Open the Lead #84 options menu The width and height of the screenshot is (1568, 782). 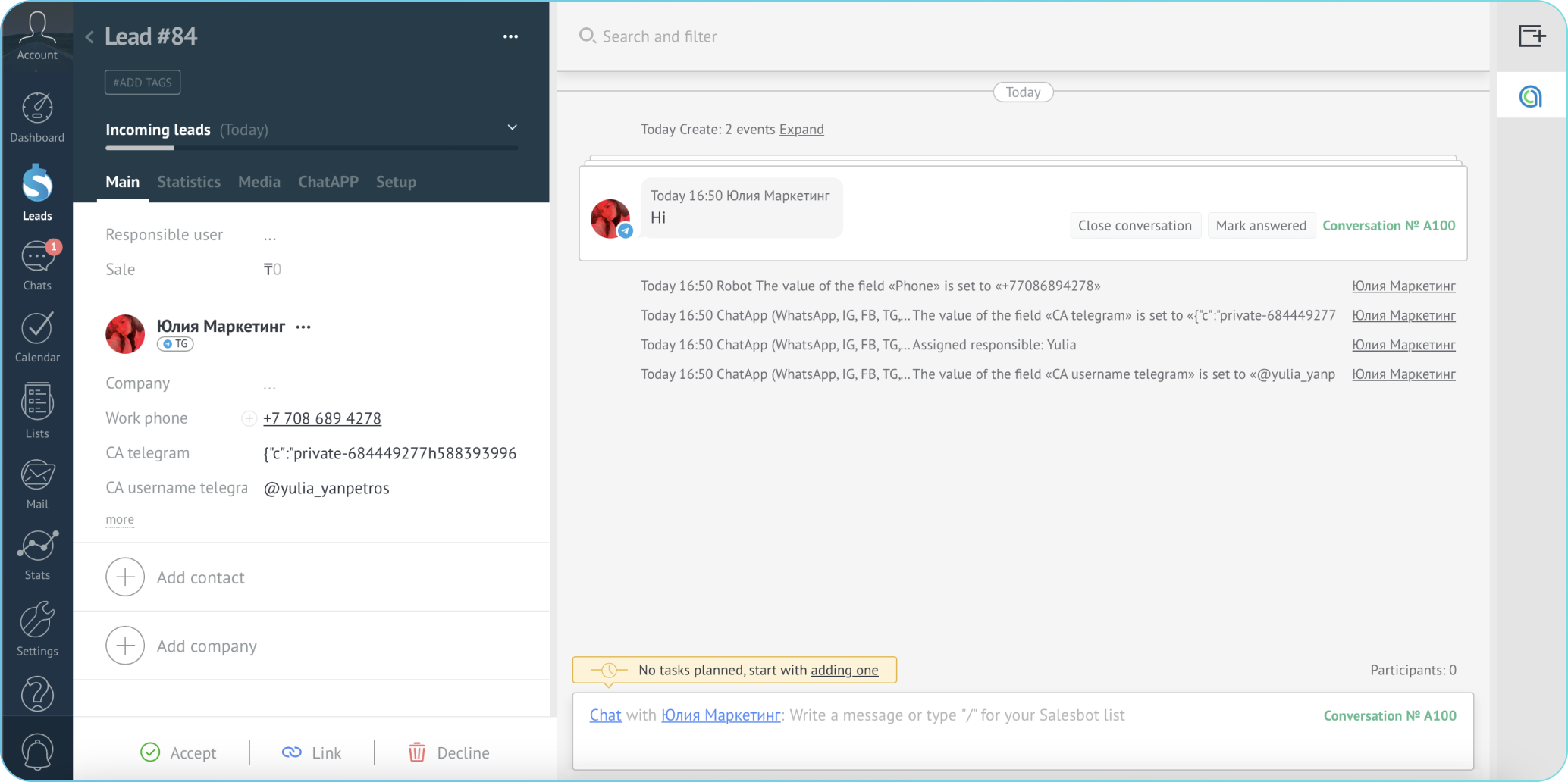510,36
